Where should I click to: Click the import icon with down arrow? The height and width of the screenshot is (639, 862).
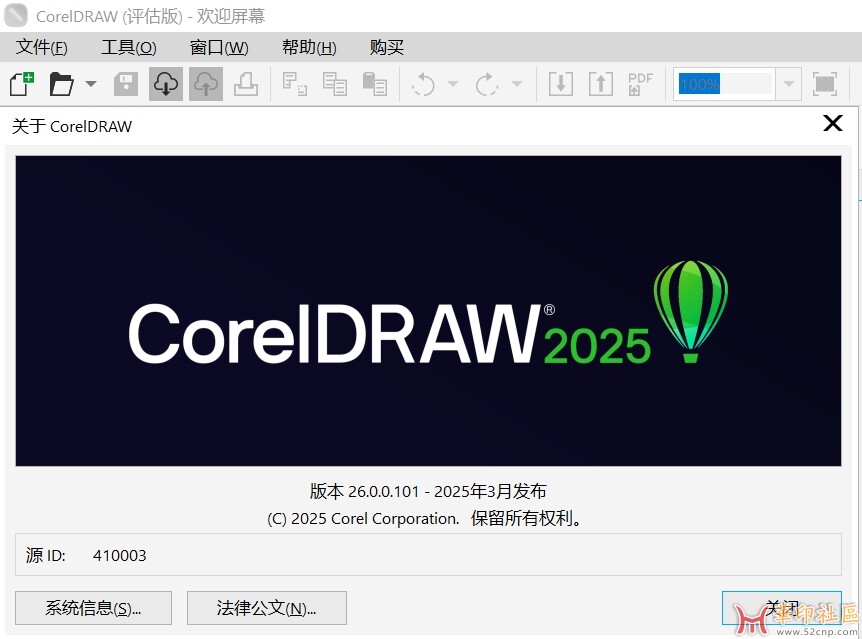[x=561, y=84]
